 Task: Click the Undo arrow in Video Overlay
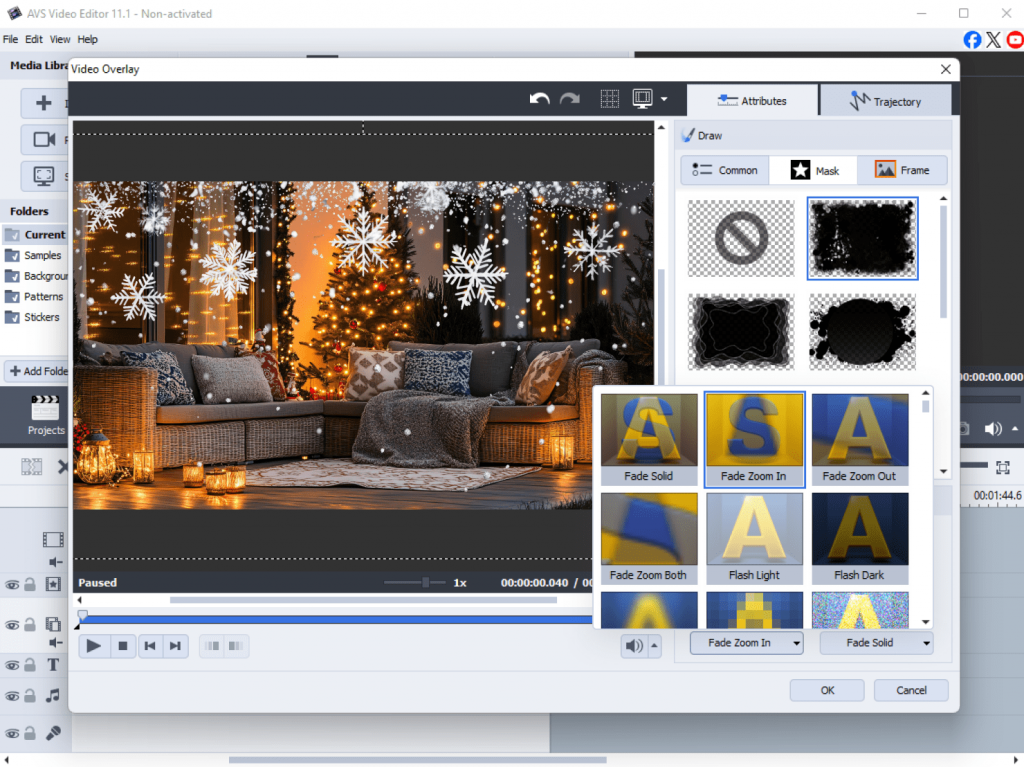pos(539,99)
